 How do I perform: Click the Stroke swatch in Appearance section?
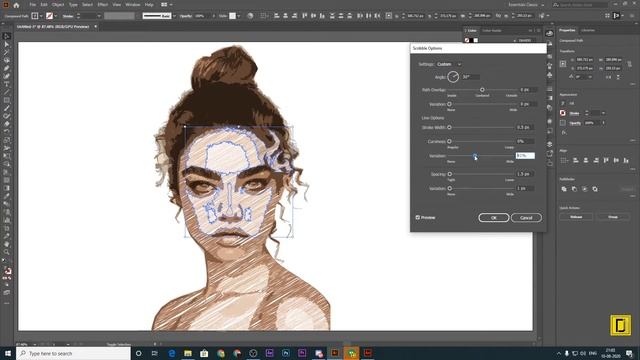[x=563, y=113]
